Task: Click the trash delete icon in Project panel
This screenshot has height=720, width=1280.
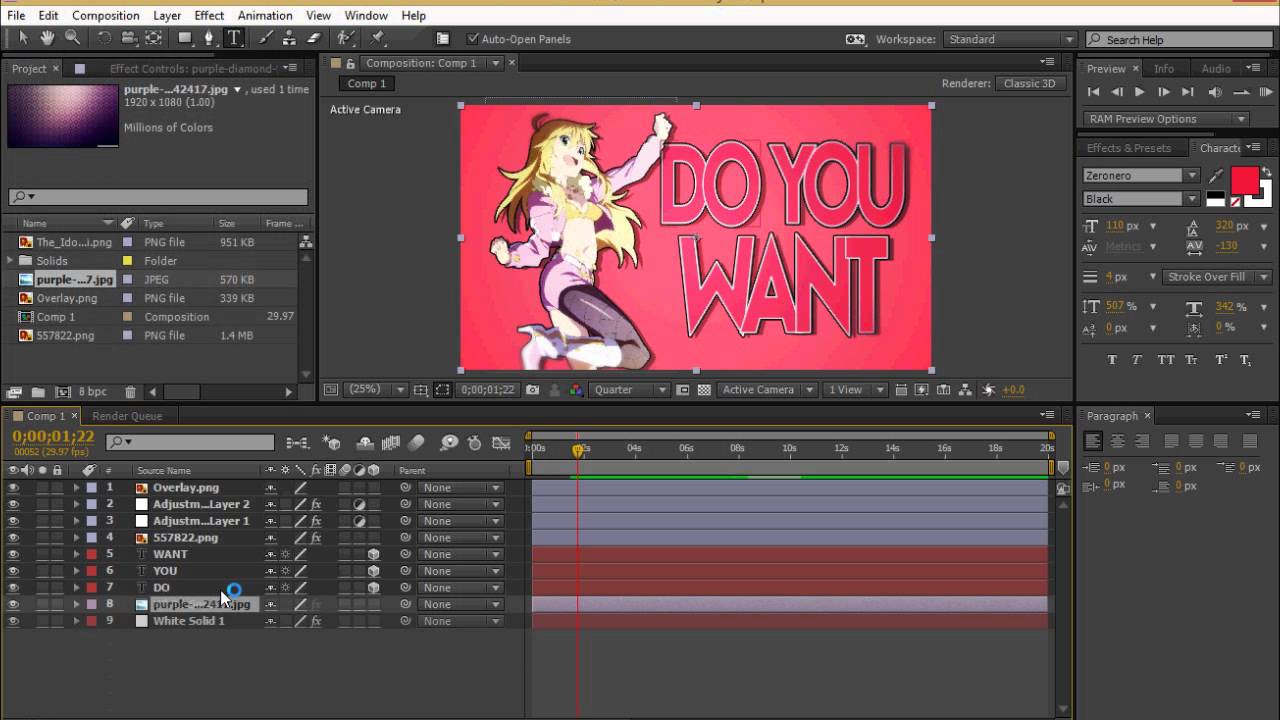Action: tap(130, 392)
